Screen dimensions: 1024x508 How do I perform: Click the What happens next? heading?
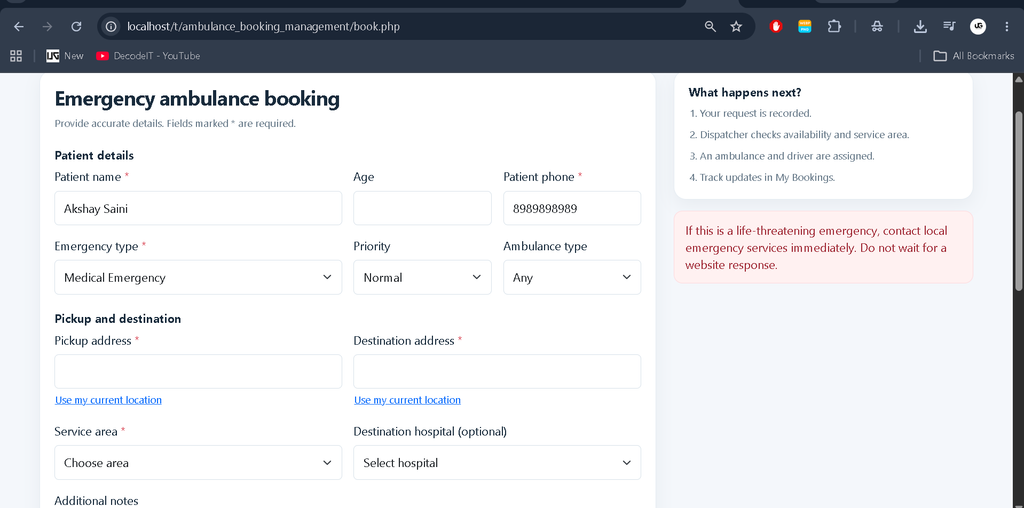click(745, 93)
